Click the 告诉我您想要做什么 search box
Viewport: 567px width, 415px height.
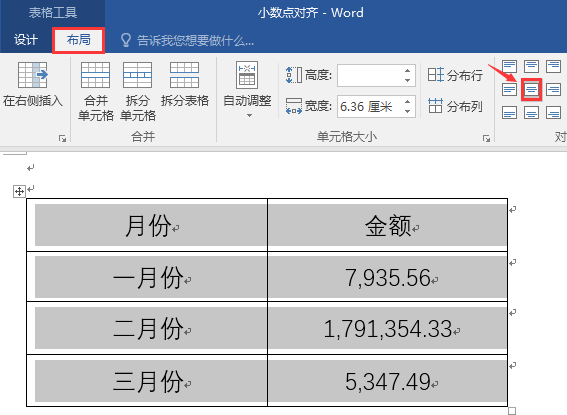pos(195,40)
